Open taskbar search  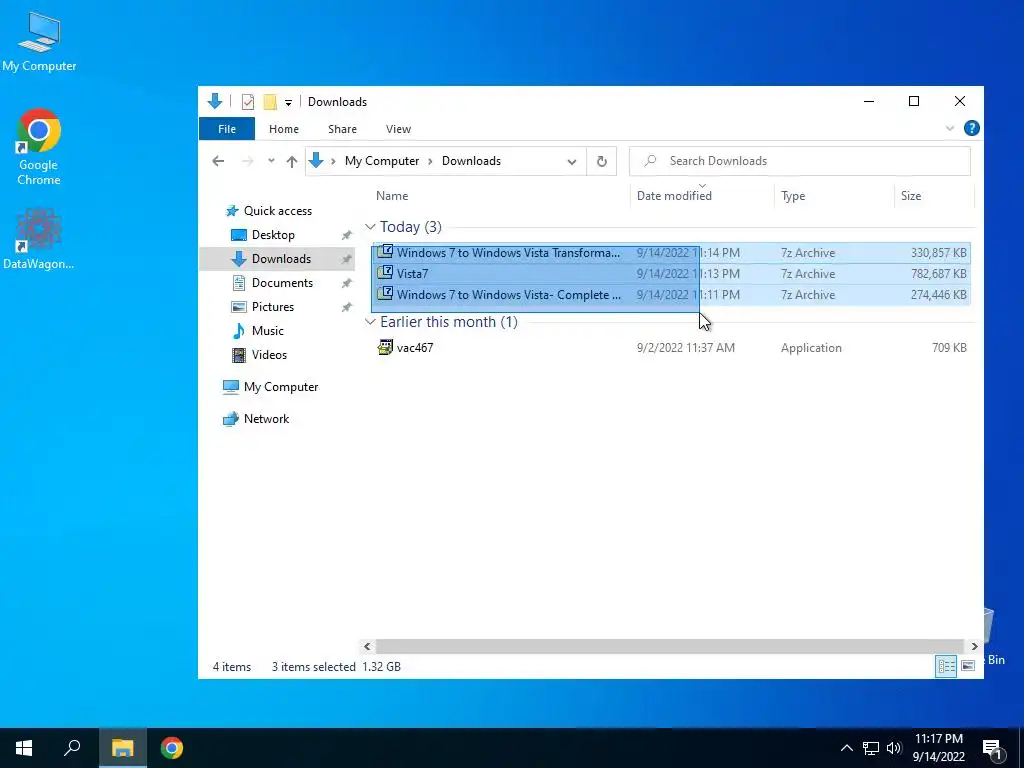pos(72,748)
